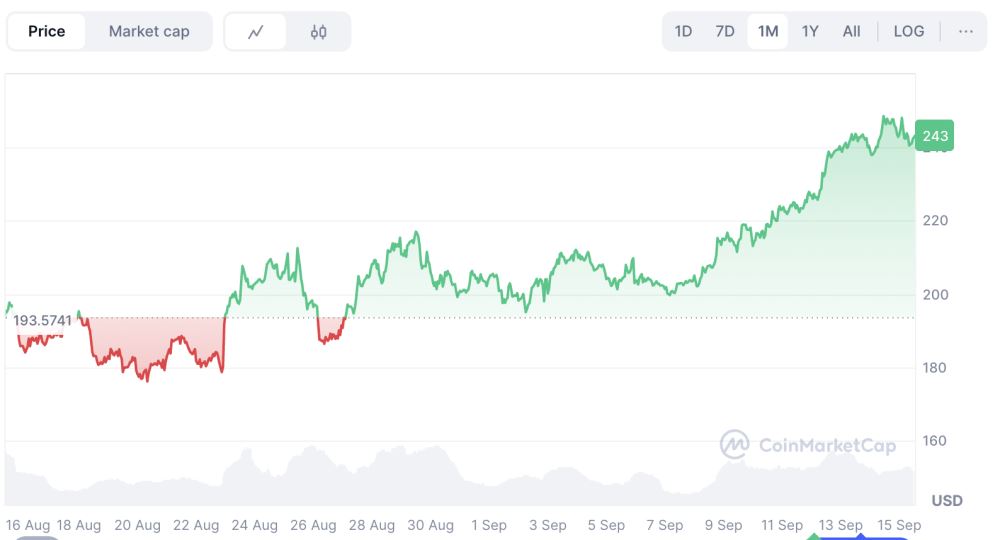Switch to candlestick chart view
Image resolution: width=1000 pixels, height=540 pixels.
click(318, 32)
